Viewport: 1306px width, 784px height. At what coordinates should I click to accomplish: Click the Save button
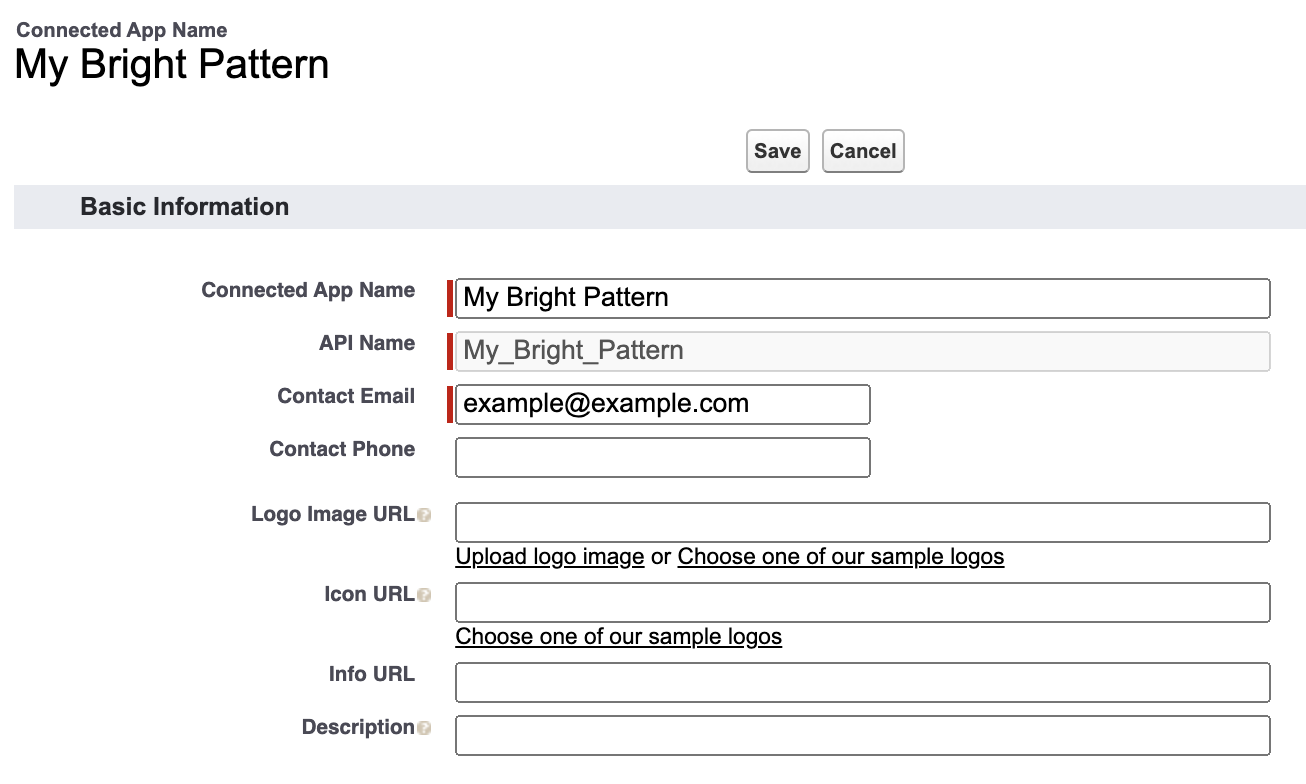coord(777,151)
